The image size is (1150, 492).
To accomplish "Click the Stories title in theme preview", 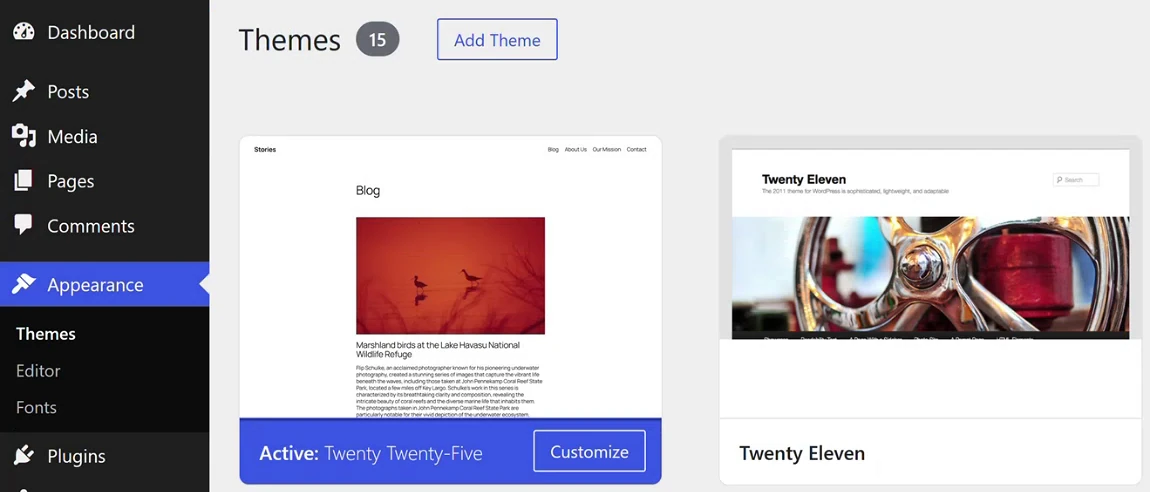I will pyautogui.click(x=265, y=150).
